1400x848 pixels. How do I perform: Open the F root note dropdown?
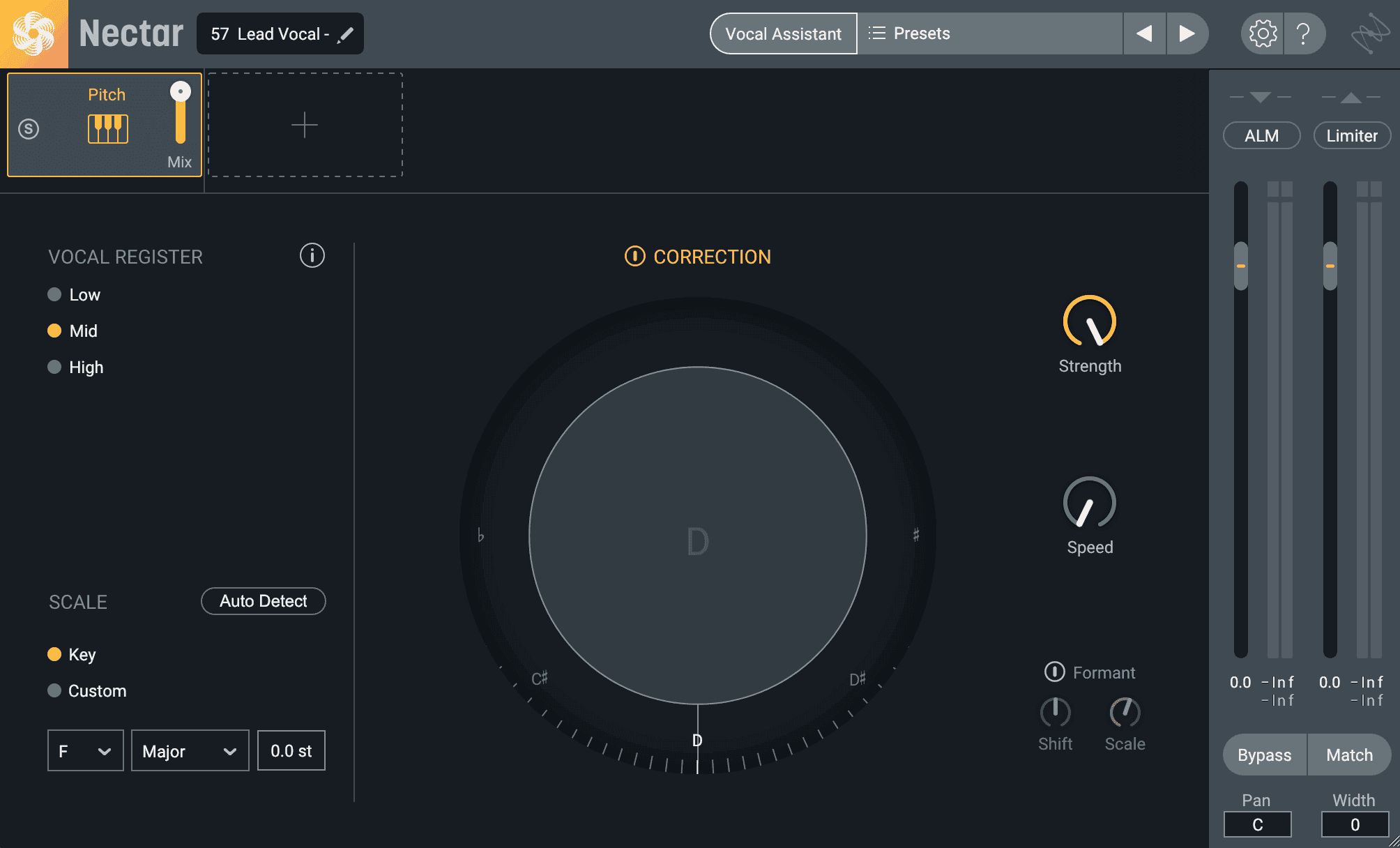[86, 751]
